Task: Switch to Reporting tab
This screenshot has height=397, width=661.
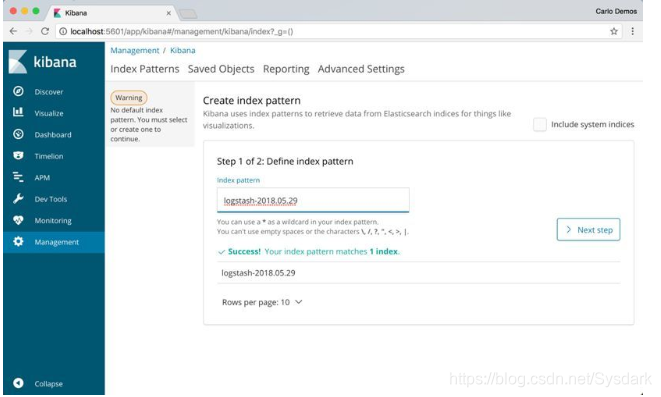Action: pos(286,69)
